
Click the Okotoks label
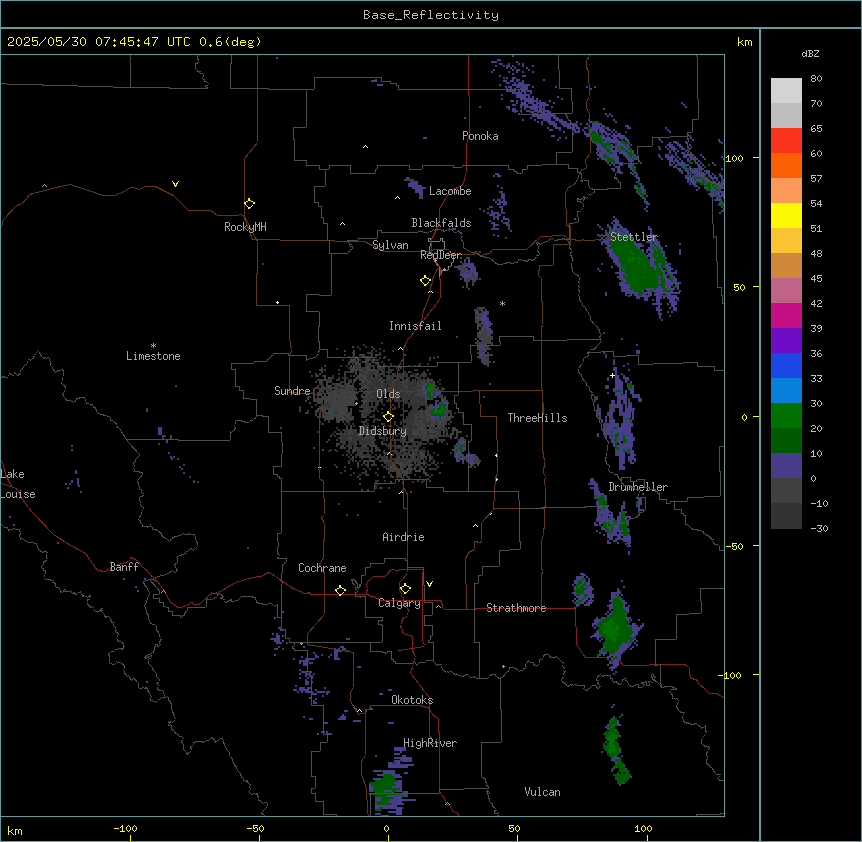[412, 700]
